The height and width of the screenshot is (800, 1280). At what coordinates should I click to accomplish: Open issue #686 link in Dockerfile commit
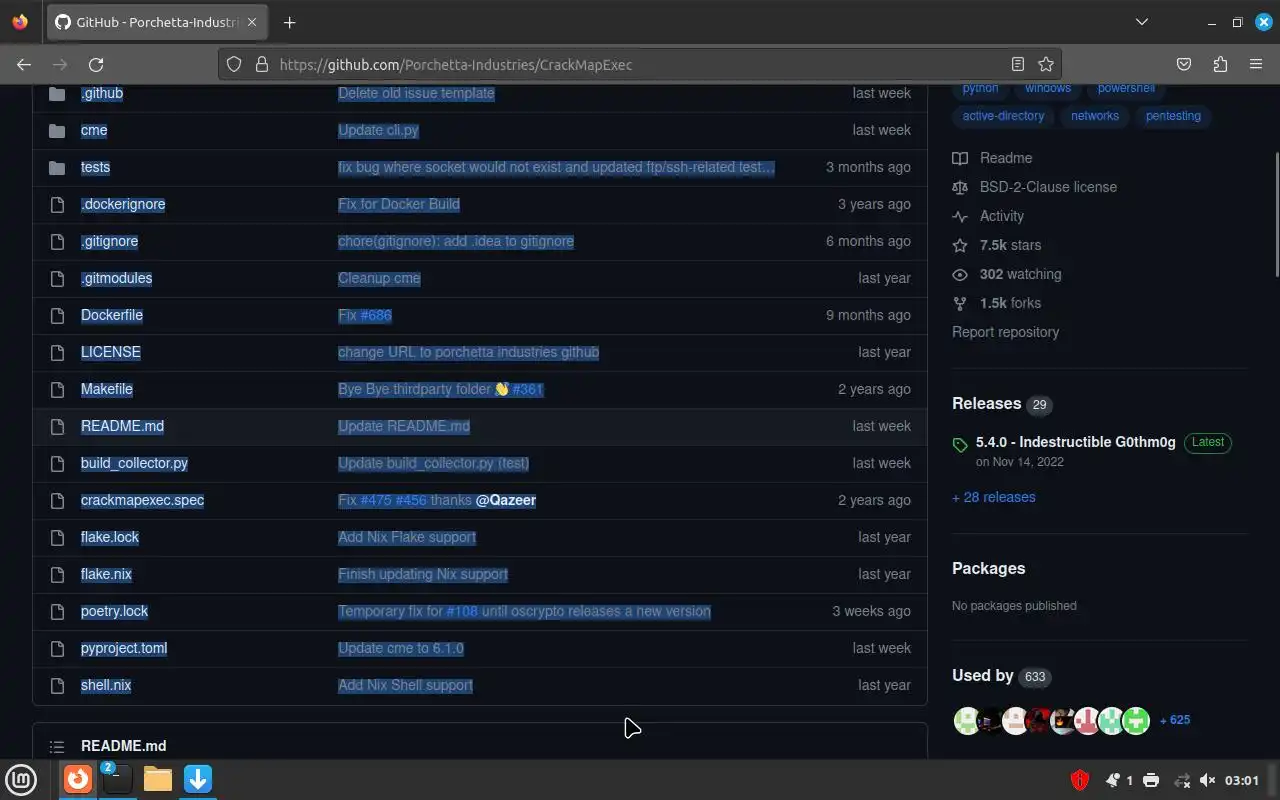tap(376, 315)
